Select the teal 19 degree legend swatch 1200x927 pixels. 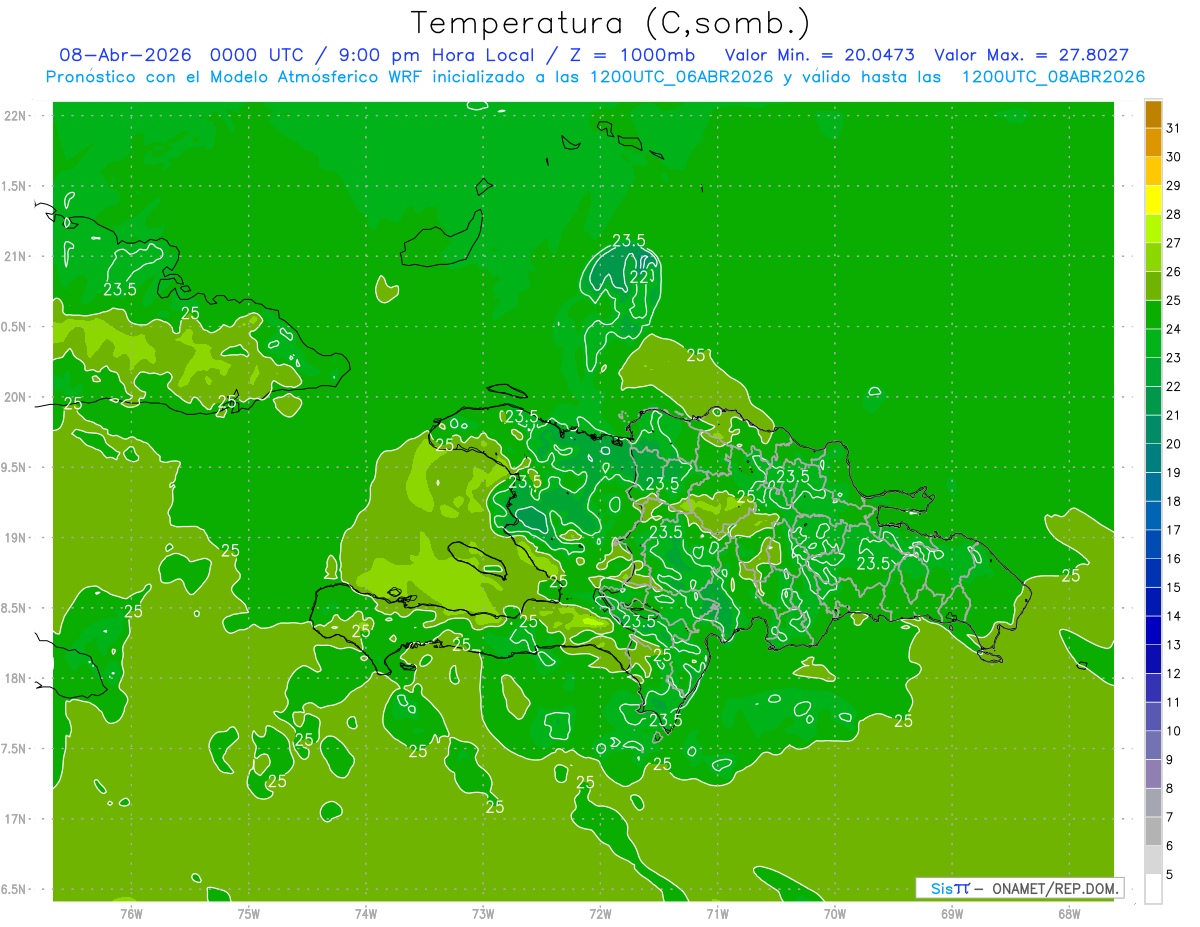pyautogui.click(x=1153, y=459)
